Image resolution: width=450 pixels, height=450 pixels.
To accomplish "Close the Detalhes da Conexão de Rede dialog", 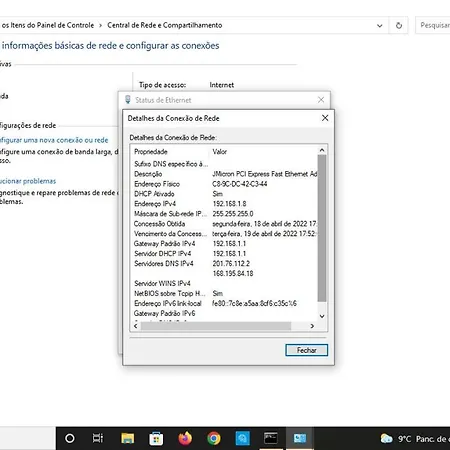I will pos(325,118).
